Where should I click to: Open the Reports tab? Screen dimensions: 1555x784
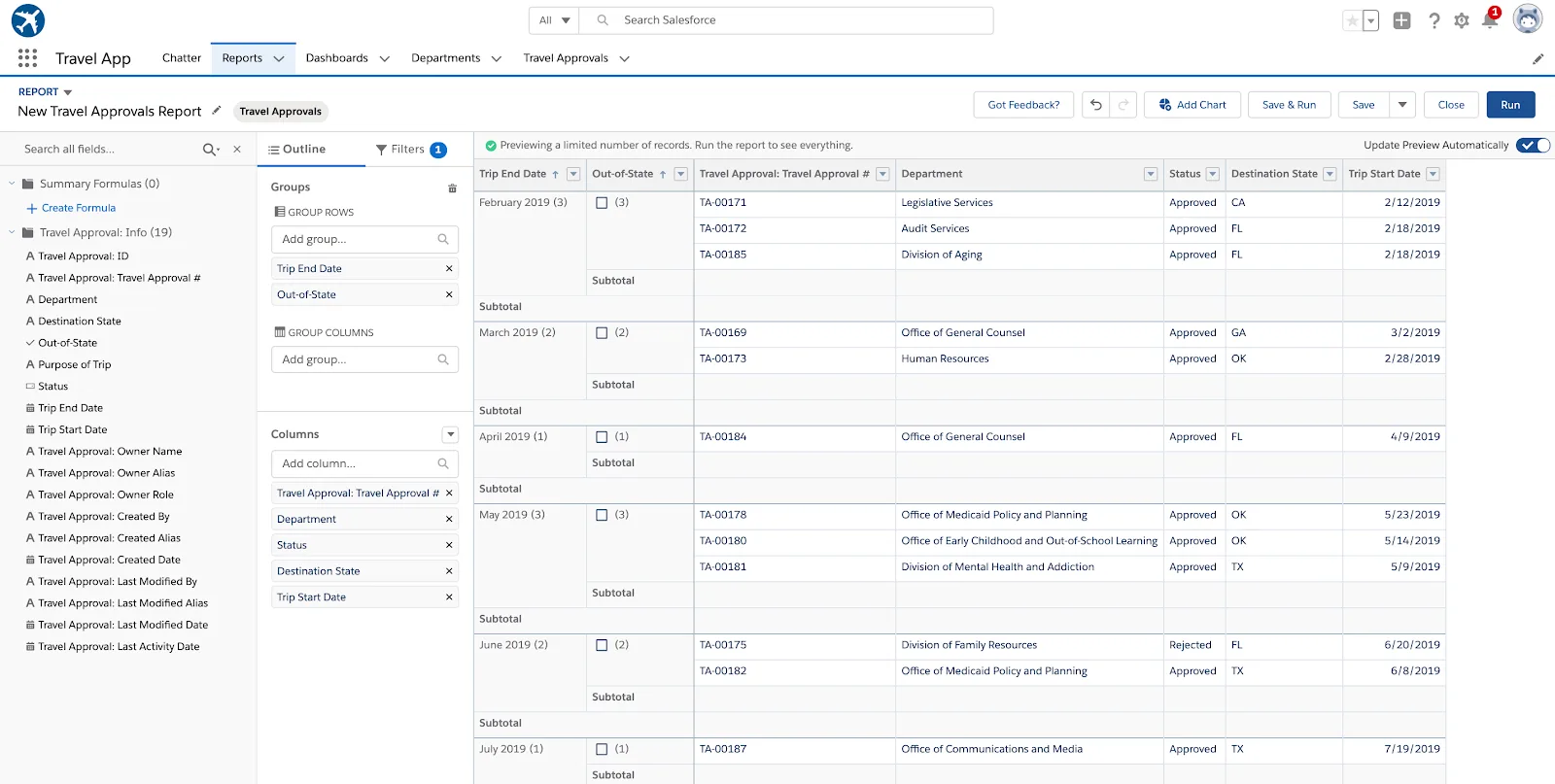[x=242, y=58]
